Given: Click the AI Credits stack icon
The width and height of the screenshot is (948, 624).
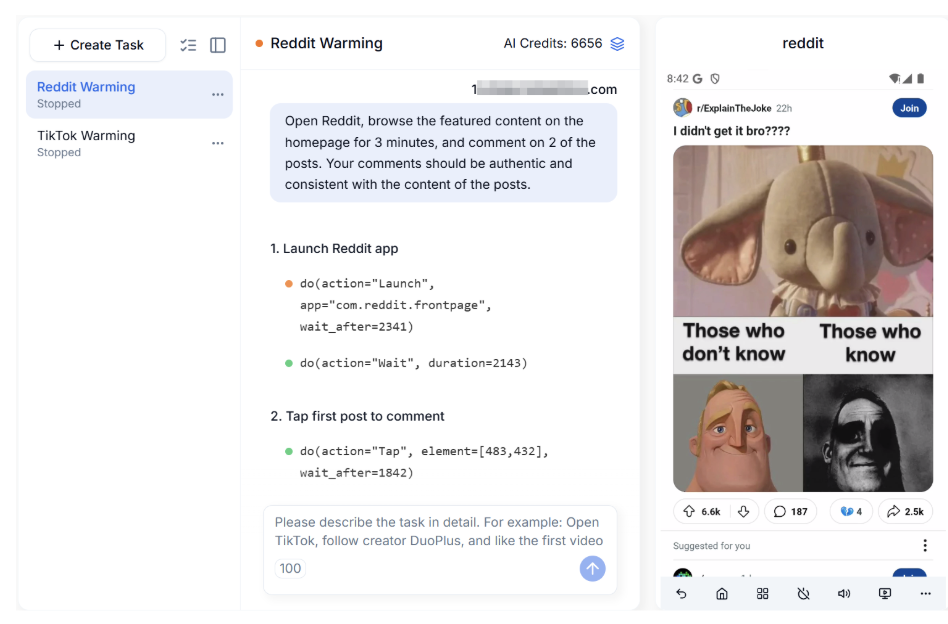Looking at the screenshot, I should (617, 44).
